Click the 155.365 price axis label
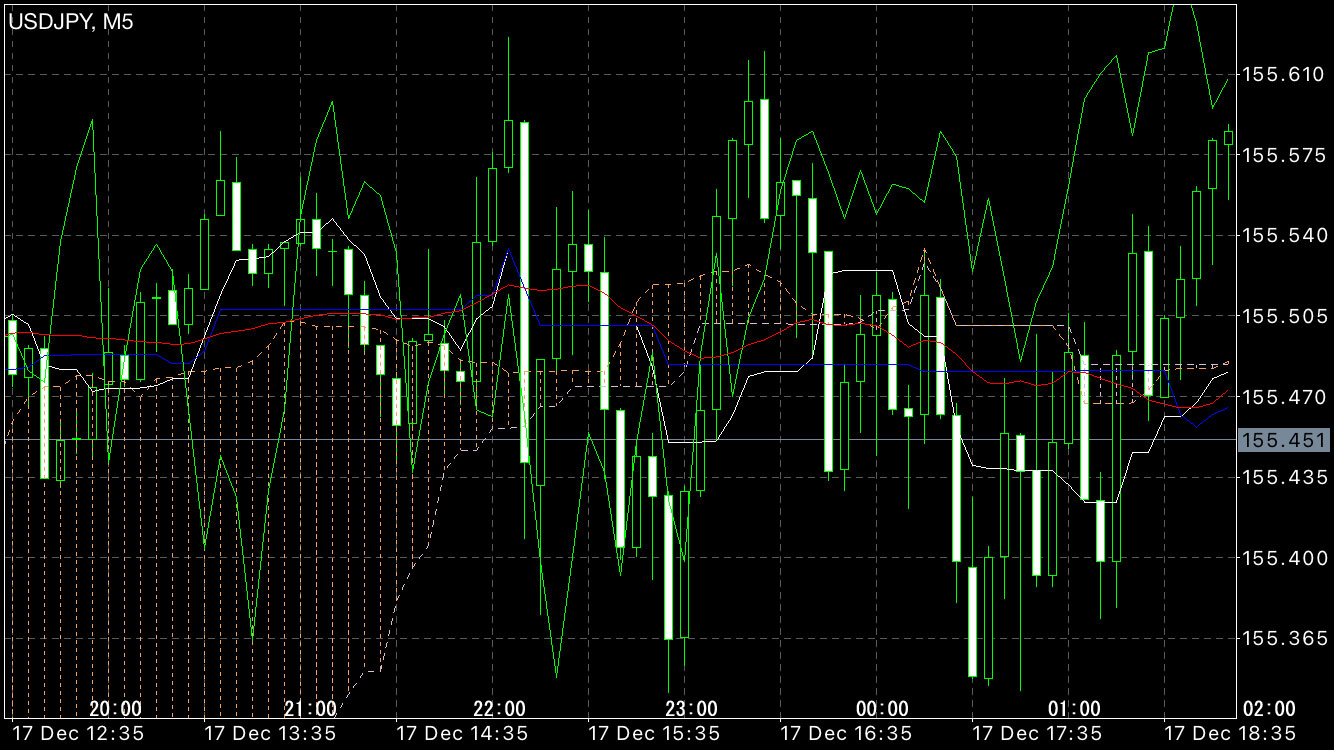The width and height of the screenshot is (1334, 750). (x=1283, y=638)
